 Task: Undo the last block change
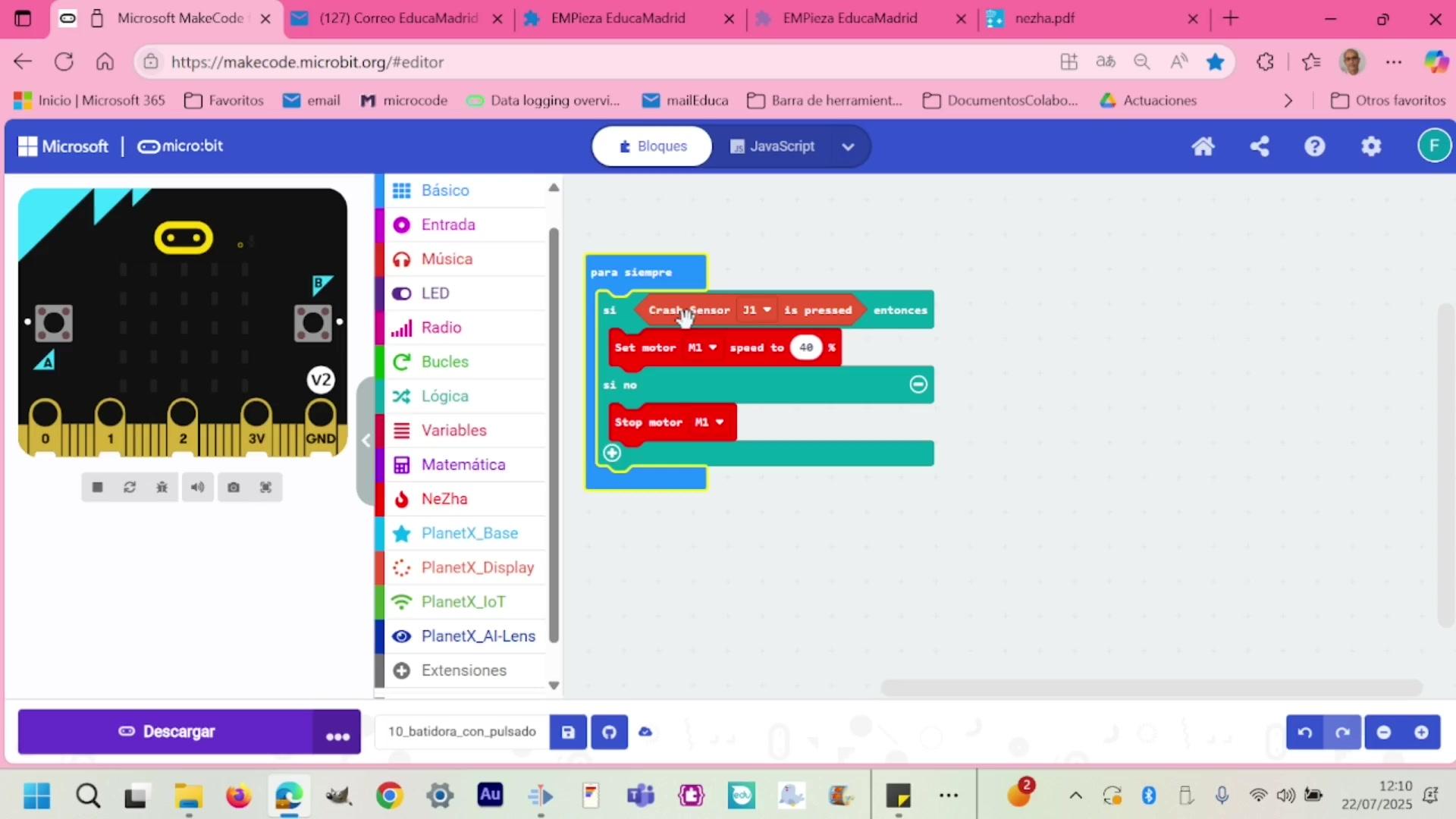point(1304,732)
